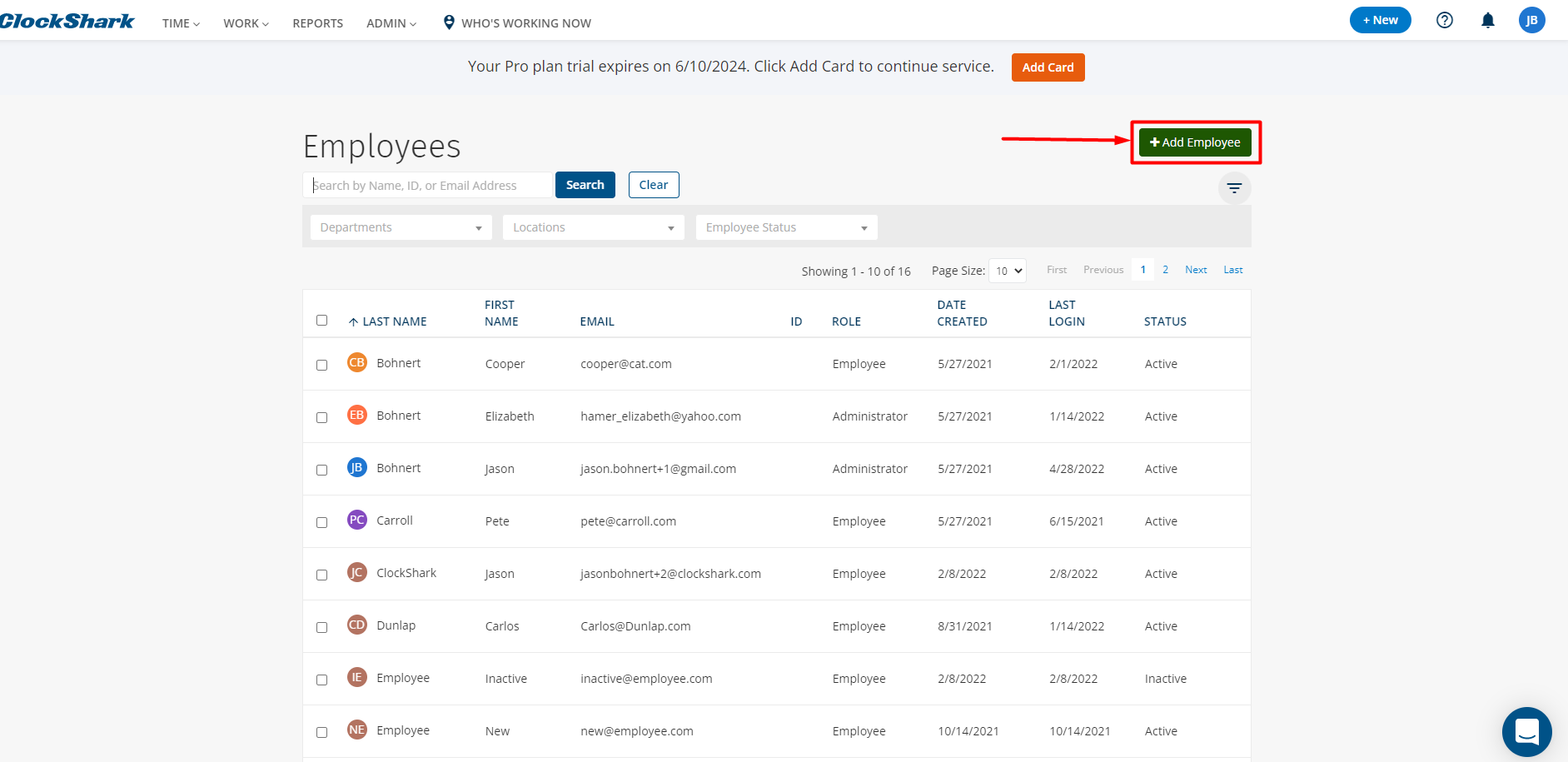Open the Employee Status dropdown
The width and height of the screenshot is (1568, 762).
[786, 227]
